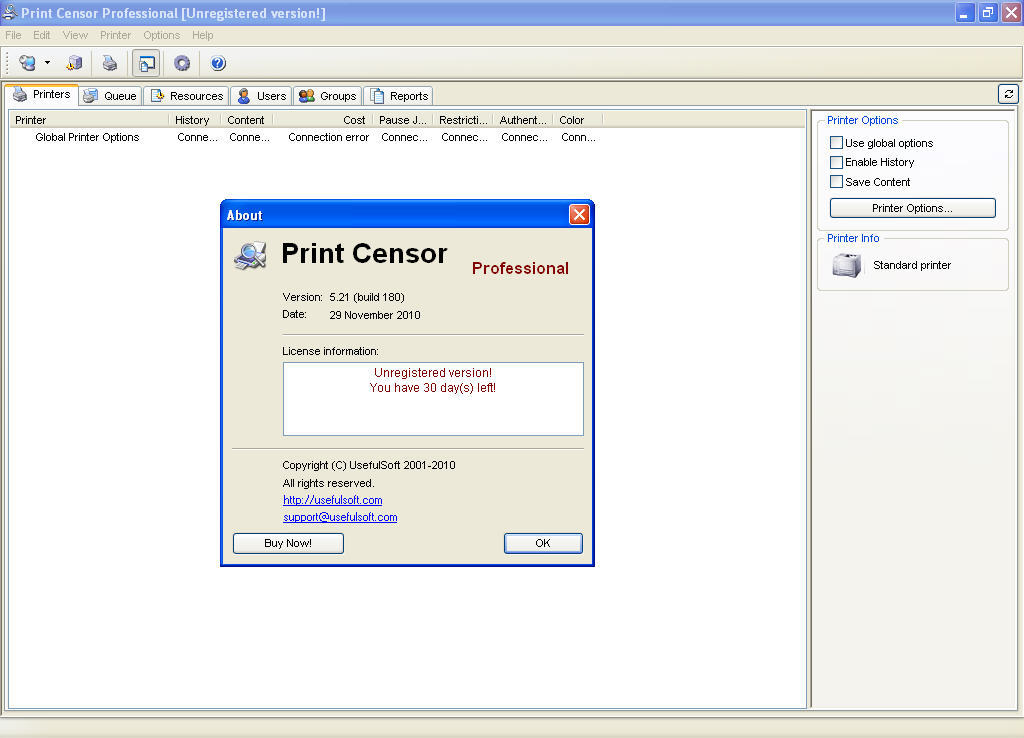Screen dimensions: 1024x738
Task: Click the print toolbar icon
Action: pos(110,62)
